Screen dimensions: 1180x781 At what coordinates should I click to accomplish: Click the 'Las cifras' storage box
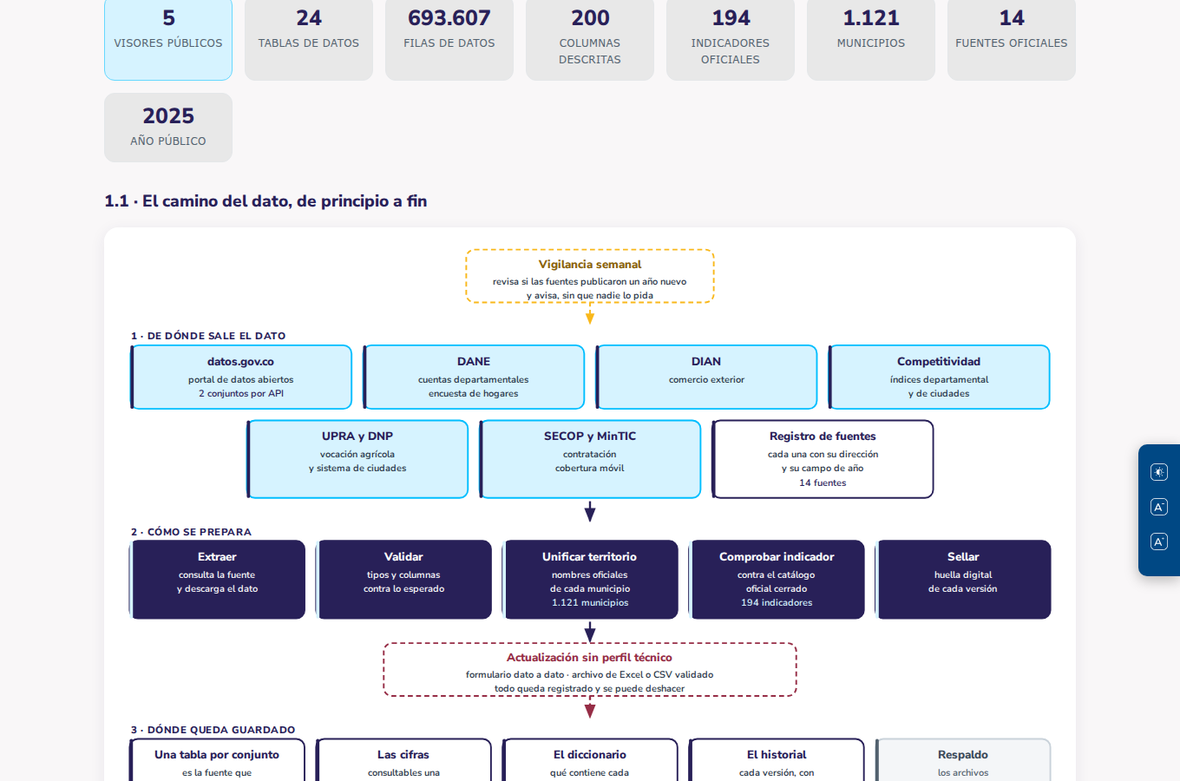(403, 760)
